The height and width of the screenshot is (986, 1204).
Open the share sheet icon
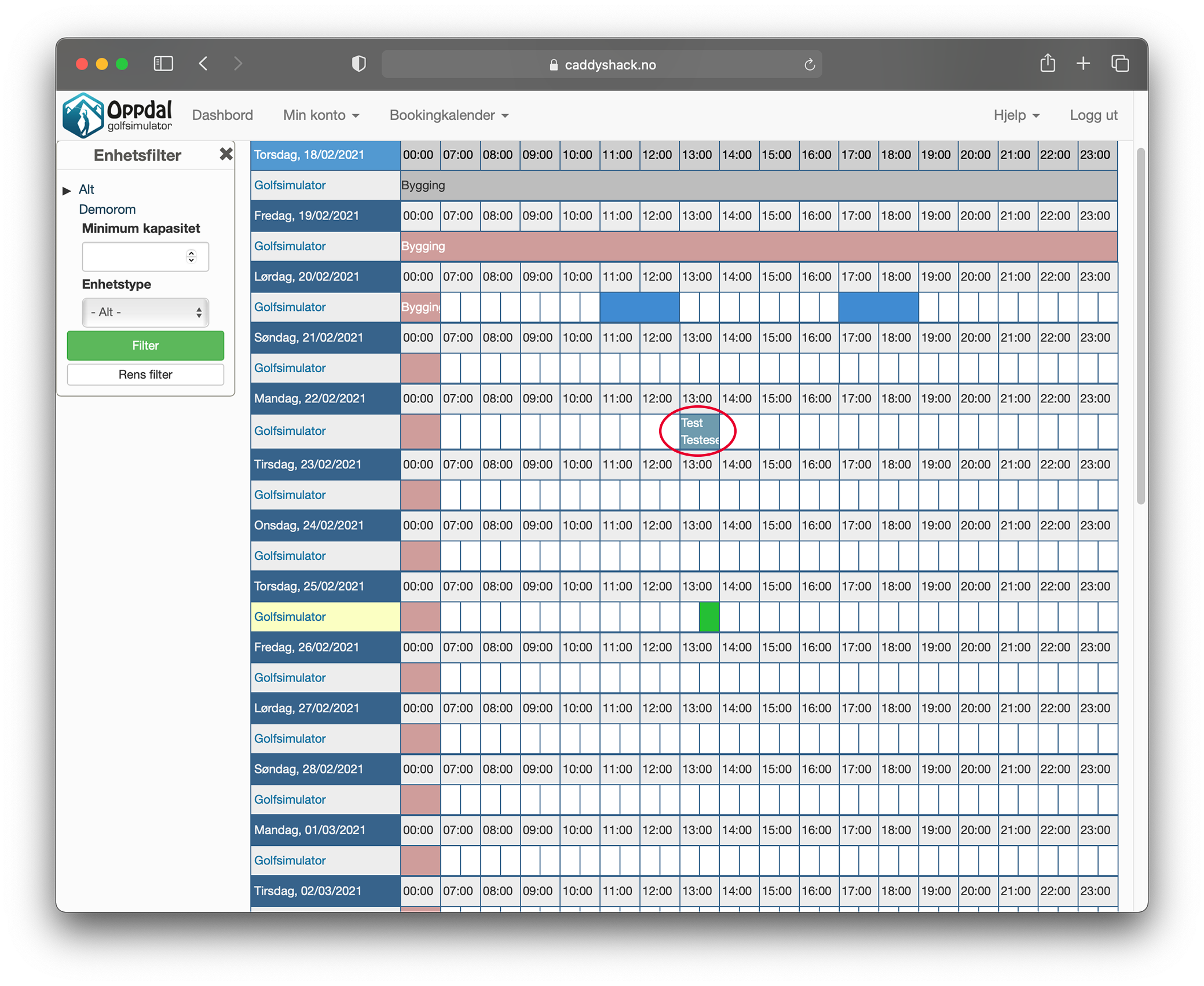[x=1047, y=63]
